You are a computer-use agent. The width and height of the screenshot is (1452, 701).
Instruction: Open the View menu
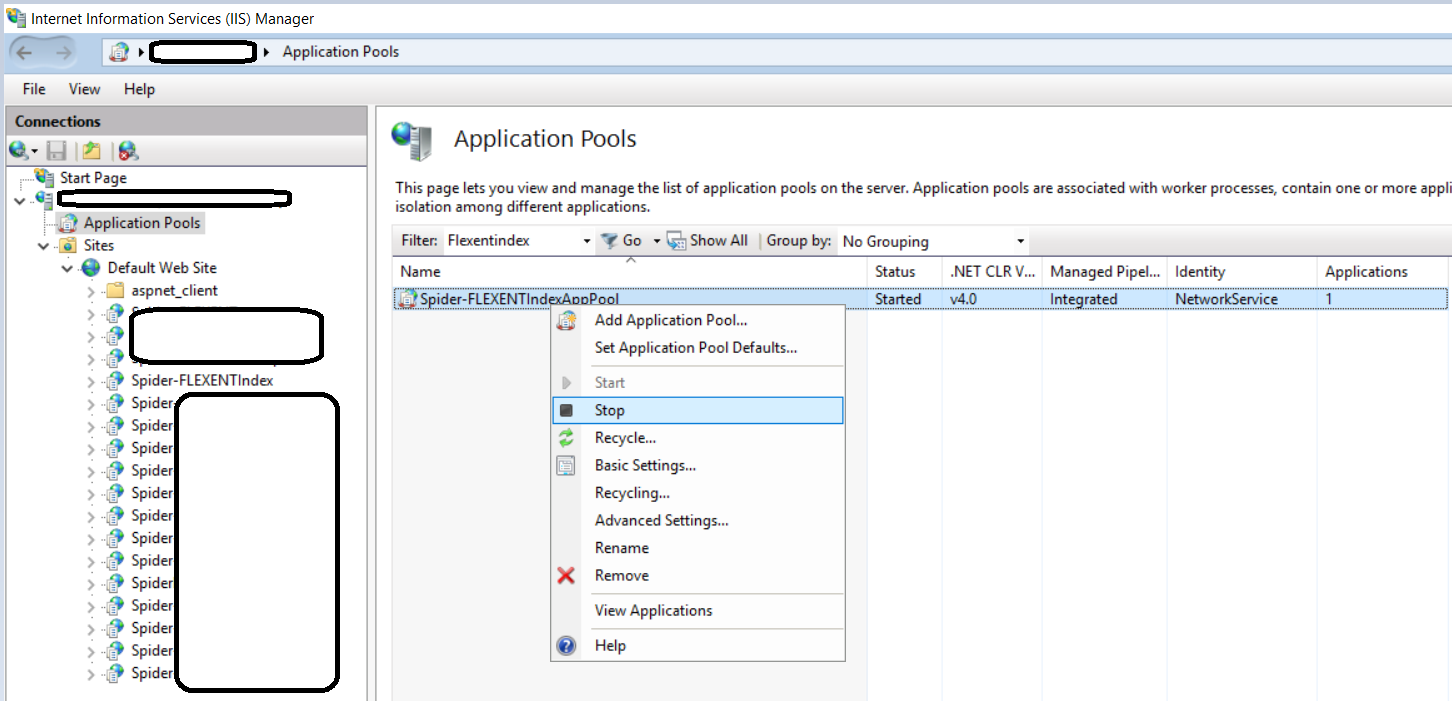pyautogui.click(x=85, y=89)
